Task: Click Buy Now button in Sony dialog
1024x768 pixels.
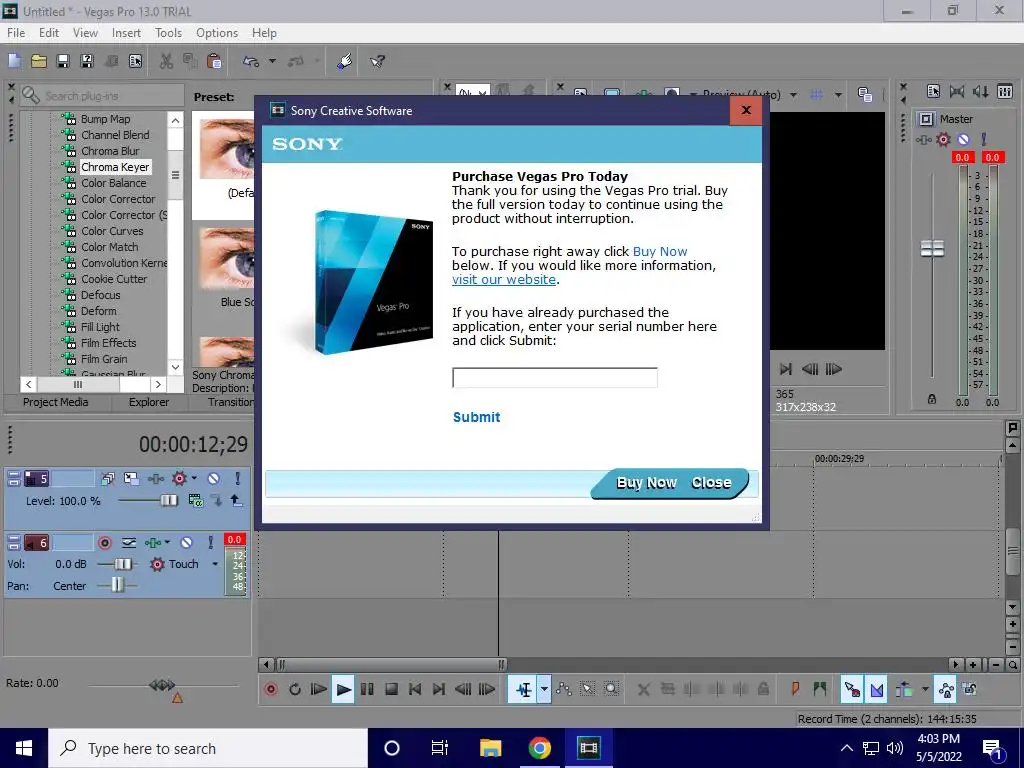Action: 647,483
